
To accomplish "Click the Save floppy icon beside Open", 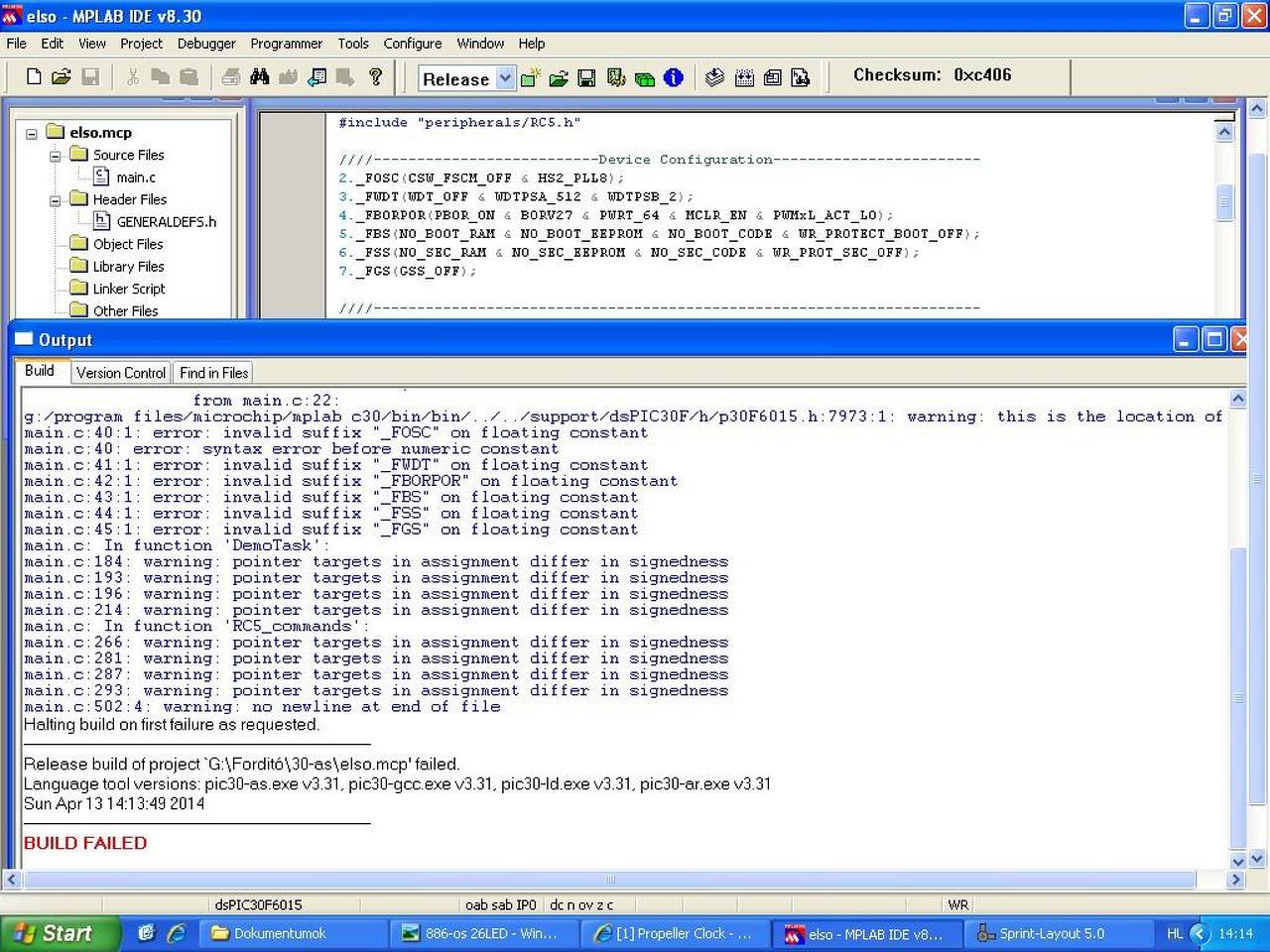I will [x=90, y=76].
